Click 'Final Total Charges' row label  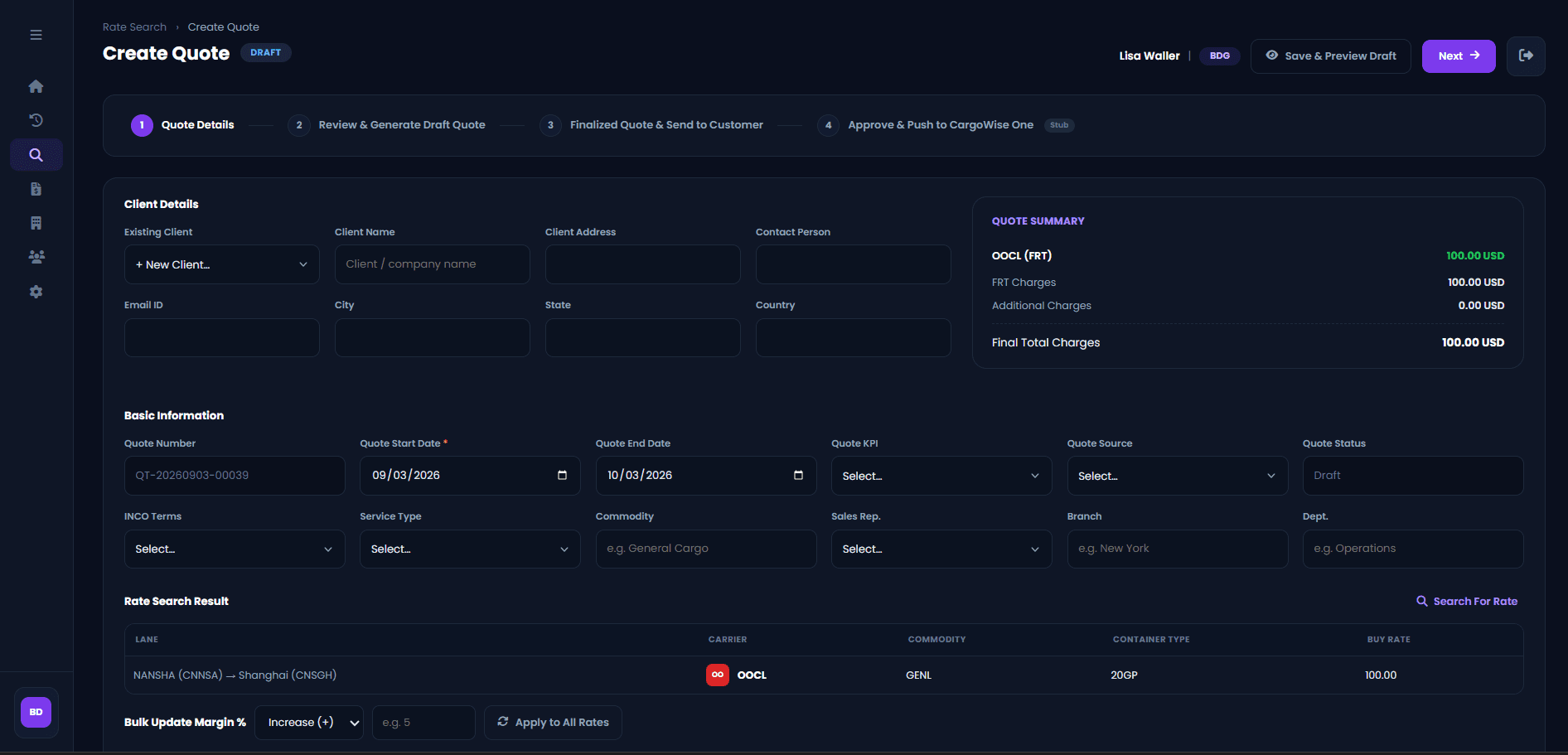pos(1046,342)
